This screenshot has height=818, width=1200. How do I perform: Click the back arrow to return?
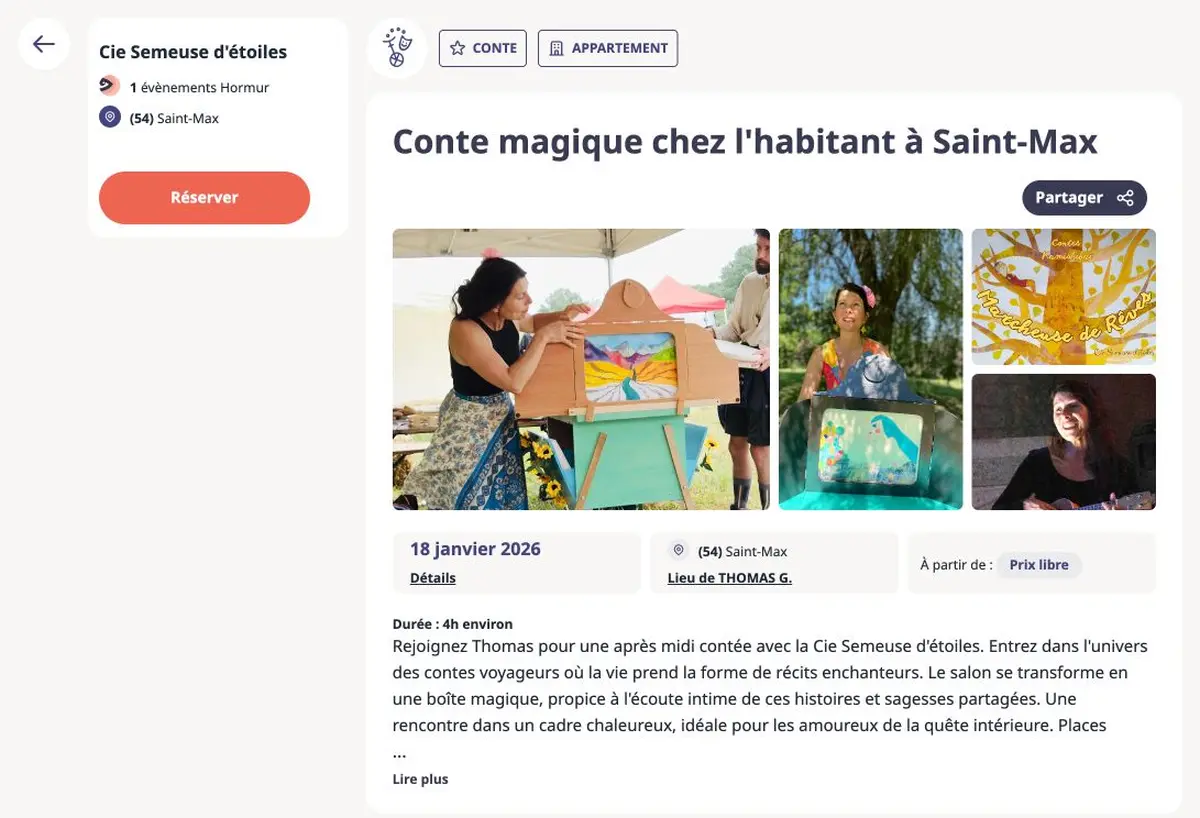(x=42, y=44)
